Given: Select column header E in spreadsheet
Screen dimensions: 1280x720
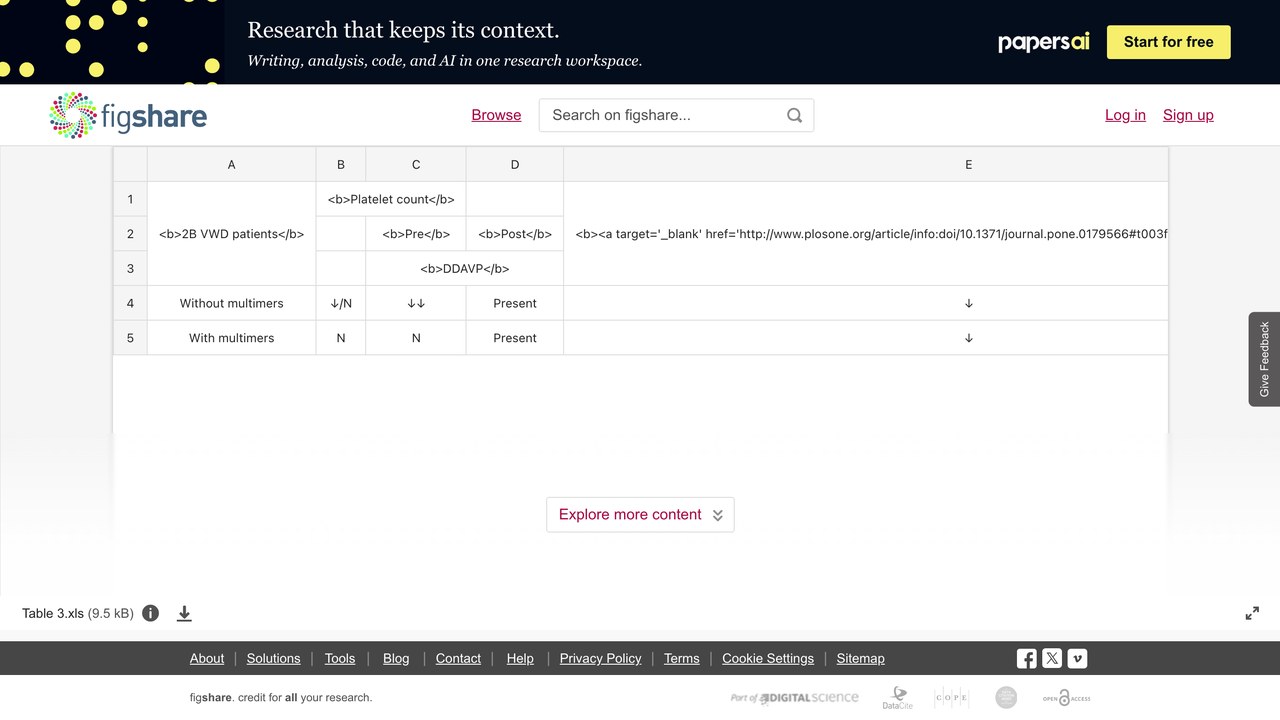Looking at the screenshot, I should point(866,164).
